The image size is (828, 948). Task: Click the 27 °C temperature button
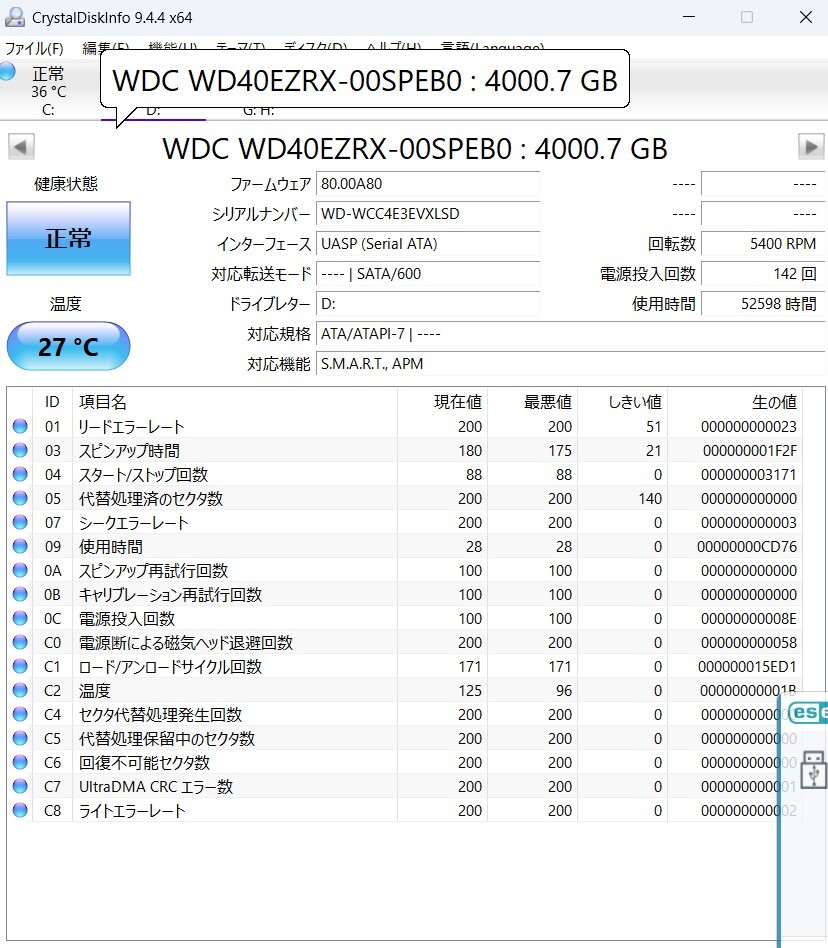pyautogui.click(x=68, y=346)
